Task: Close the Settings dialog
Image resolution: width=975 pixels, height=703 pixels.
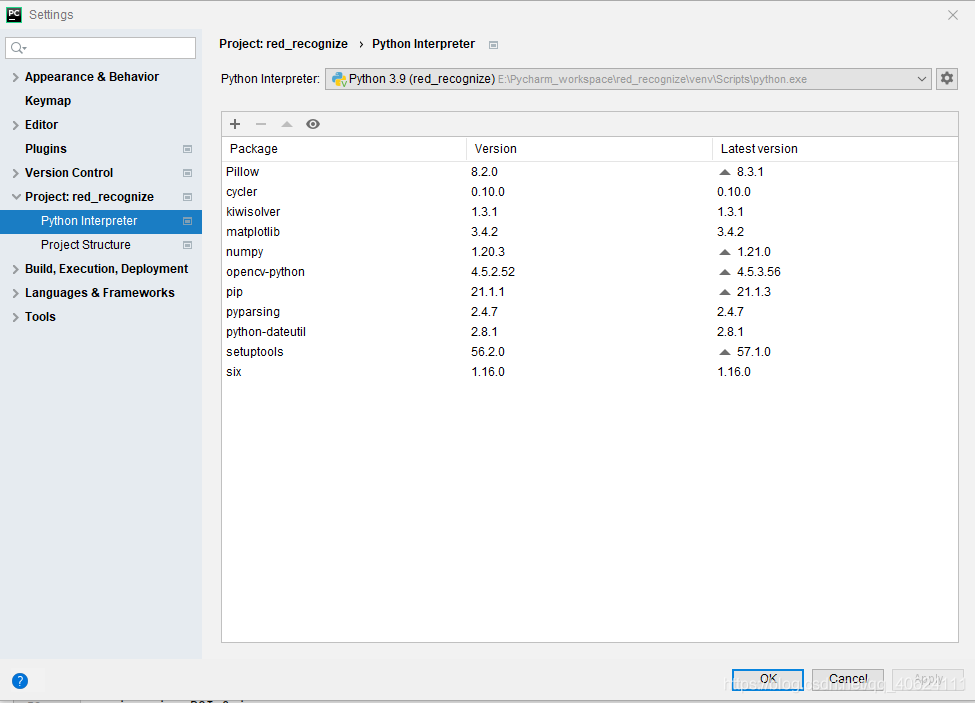Action: [953, 15]
